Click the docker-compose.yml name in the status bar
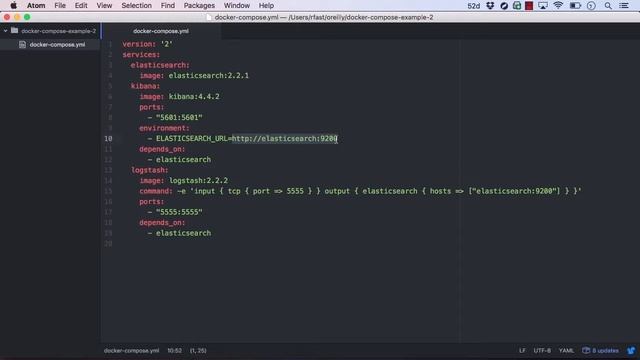 coord(131,351)
